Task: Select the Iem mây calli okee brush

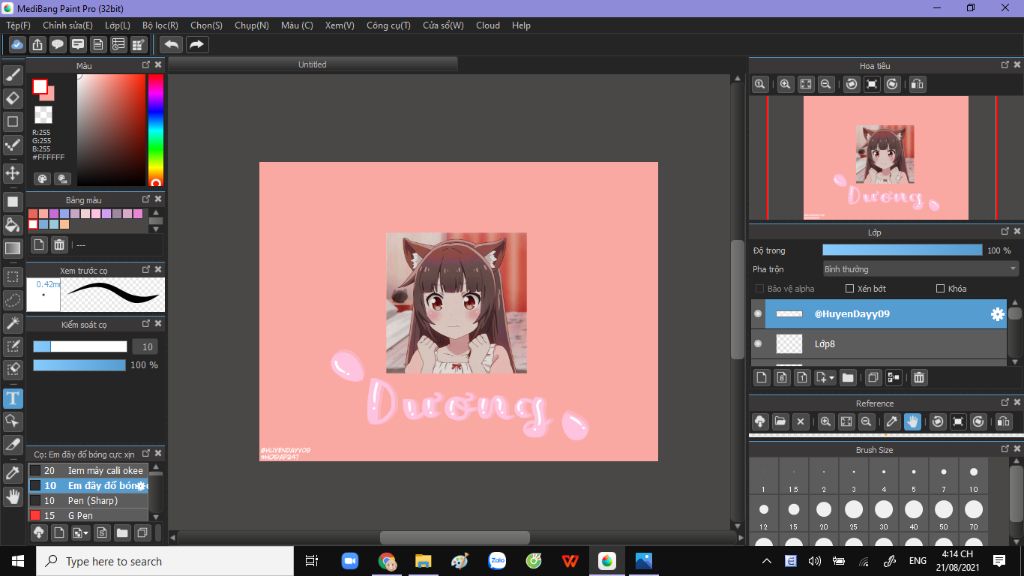Action: tap(89, 470)
